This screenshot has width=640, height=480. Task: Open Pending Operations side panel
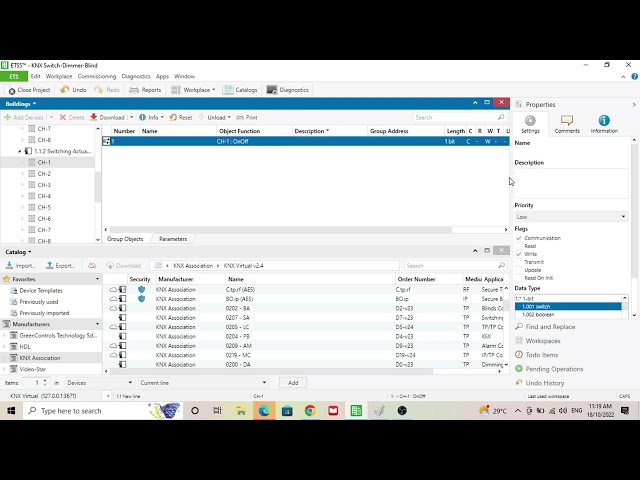click(x=549, y=369)
